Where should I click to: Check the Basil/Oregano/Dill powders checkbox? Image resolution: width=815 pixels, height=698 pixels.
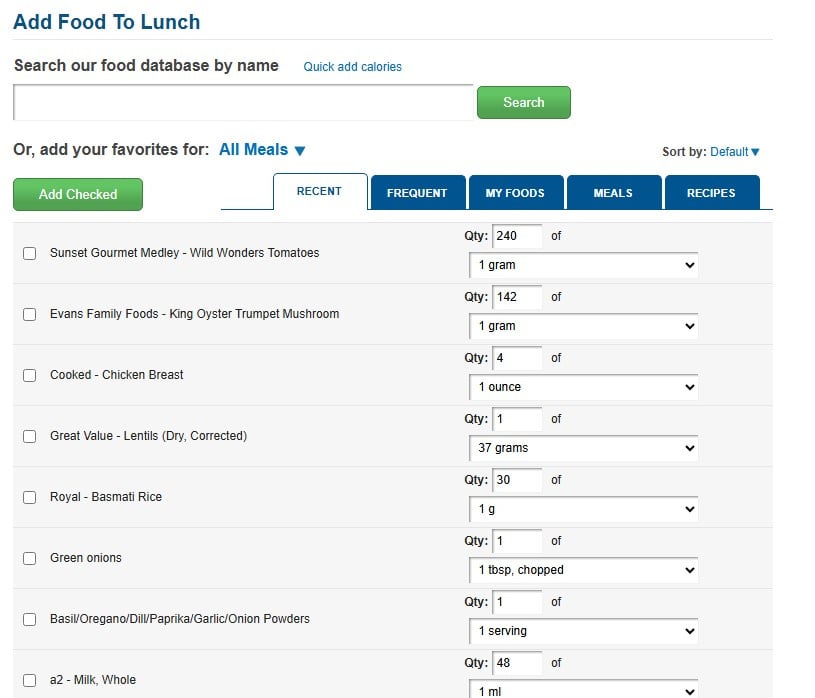point(30,619)
